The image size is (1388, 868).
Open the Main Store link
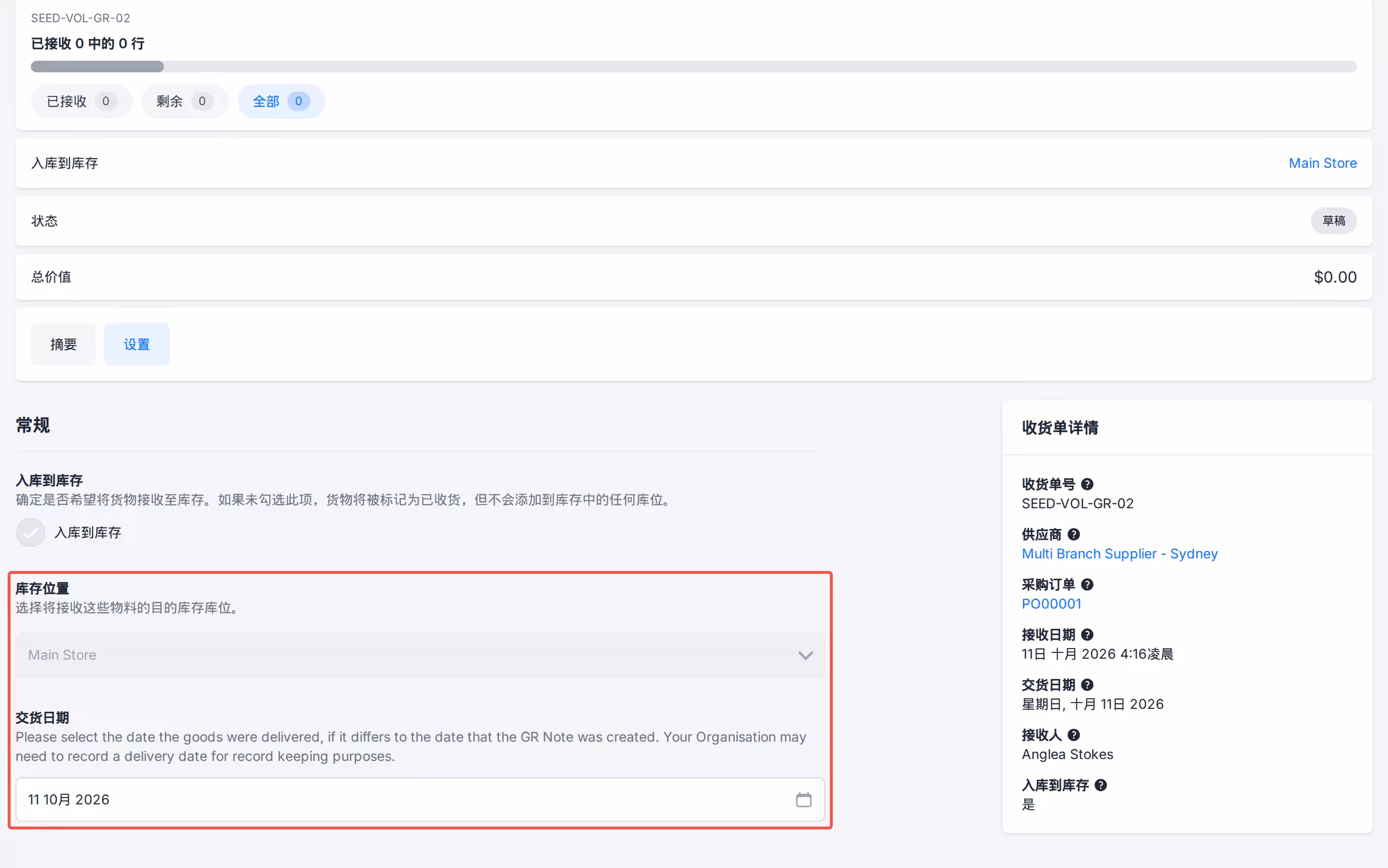[x=1322, y=163]
